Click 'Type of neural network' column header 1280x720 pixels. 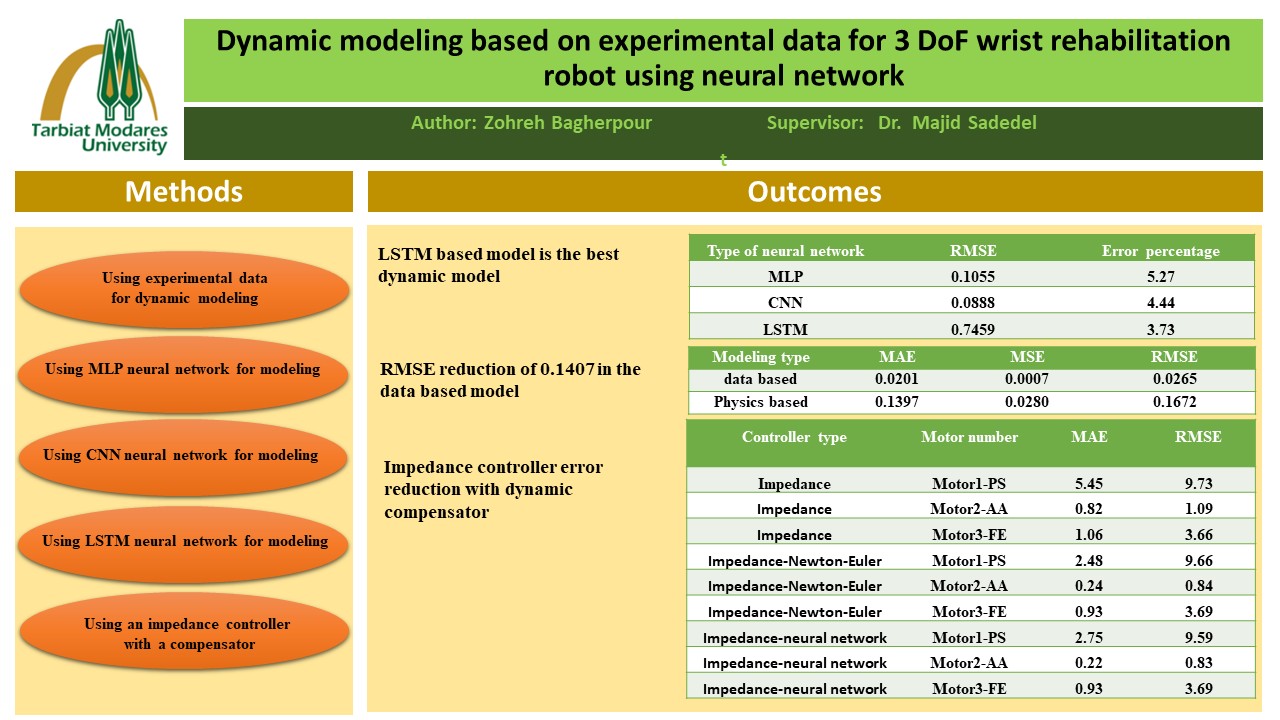(x=785, y=251)
